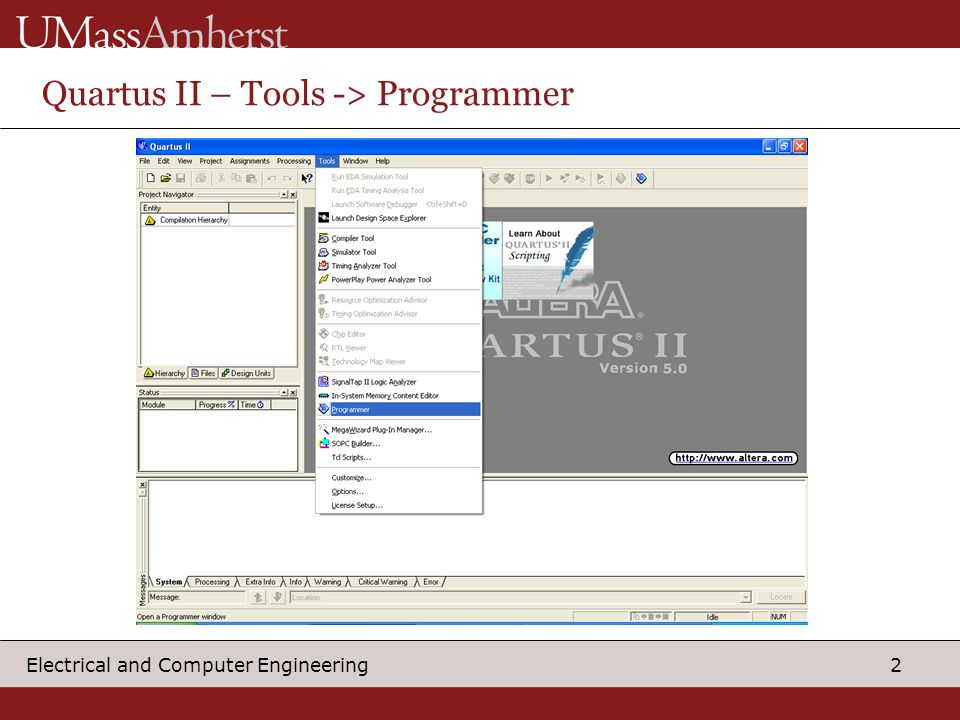The image size is (960, 720).
Task: Activate the context help pointer icon
Action: tap(307, 178)
